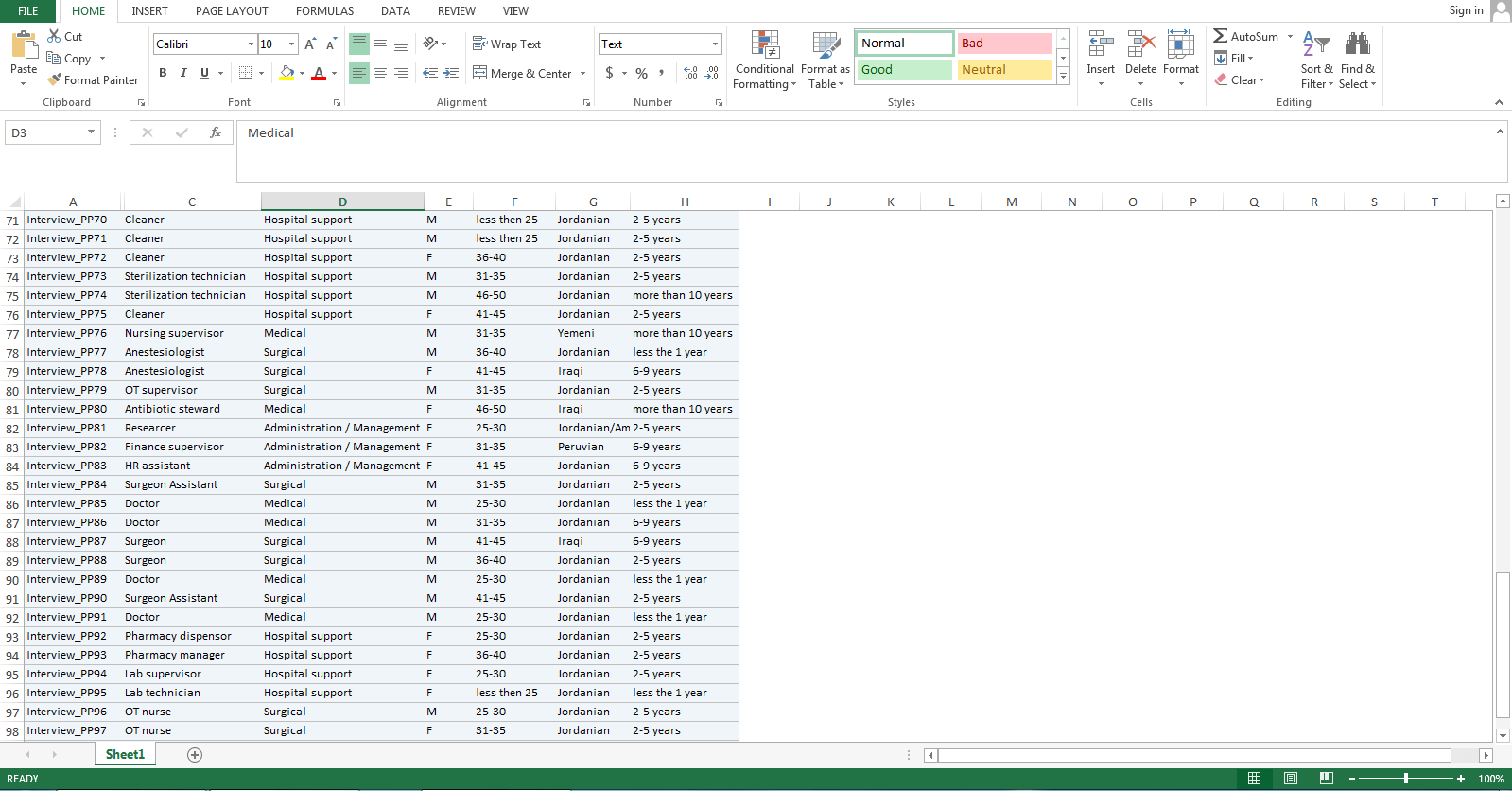Apply the Accounting dollar number format
Viewport: 1512px width, 791px height.
[x=610, y=73]
